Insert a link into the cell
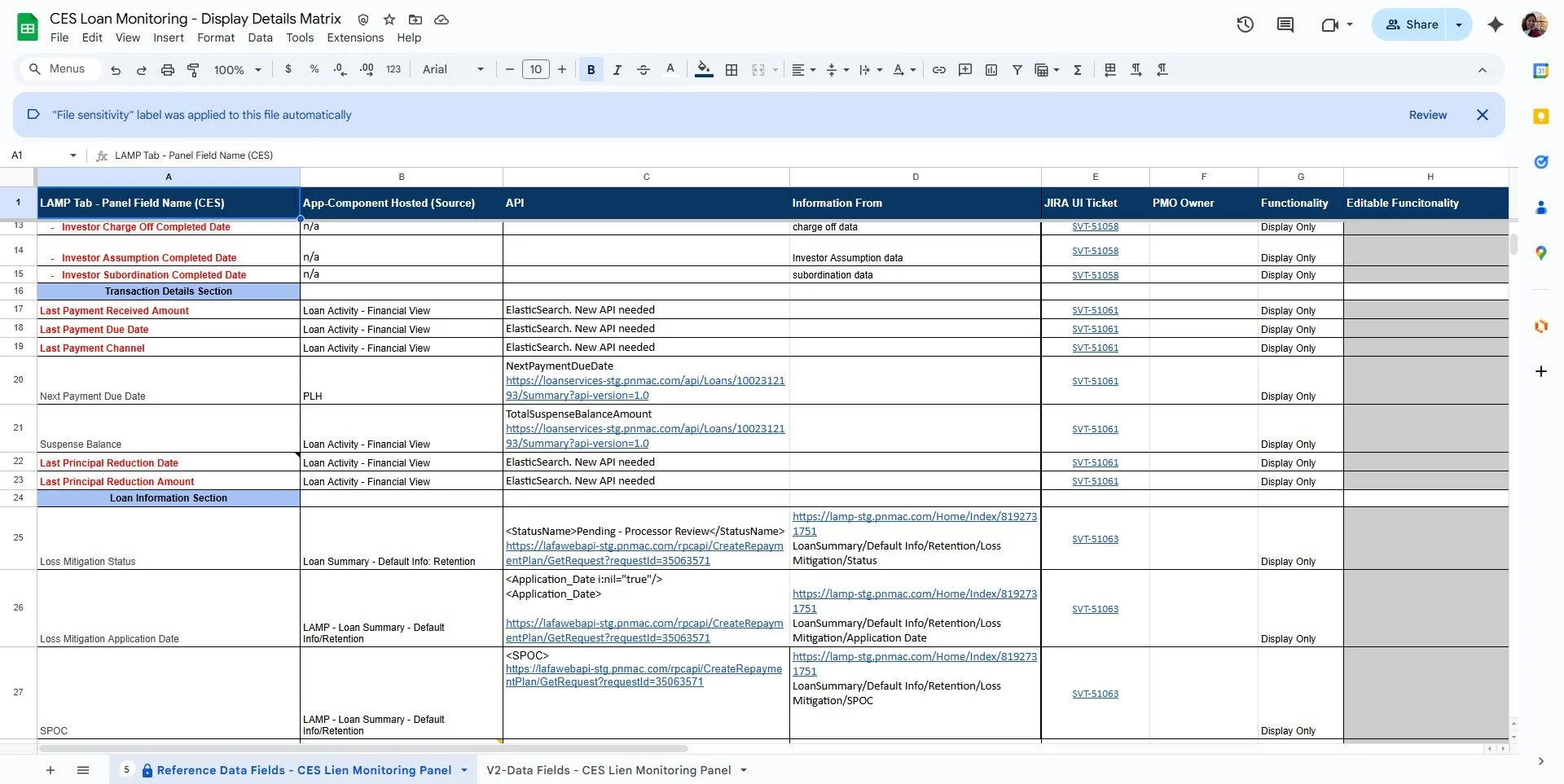 (939, 70)
